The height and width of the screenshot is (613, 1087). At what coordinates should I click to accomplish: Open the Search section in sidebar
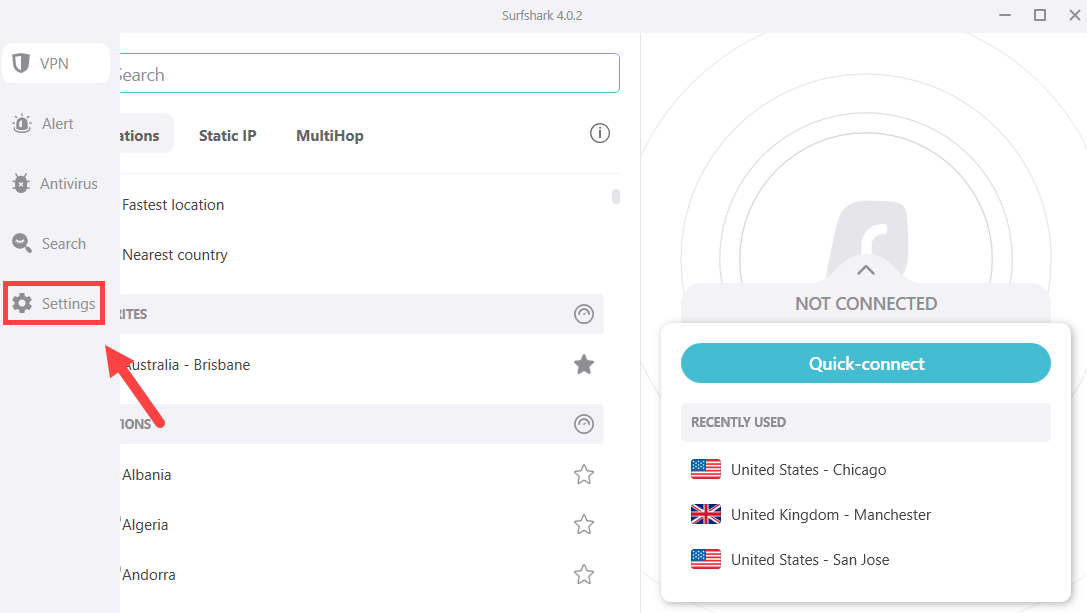[49, 243]
